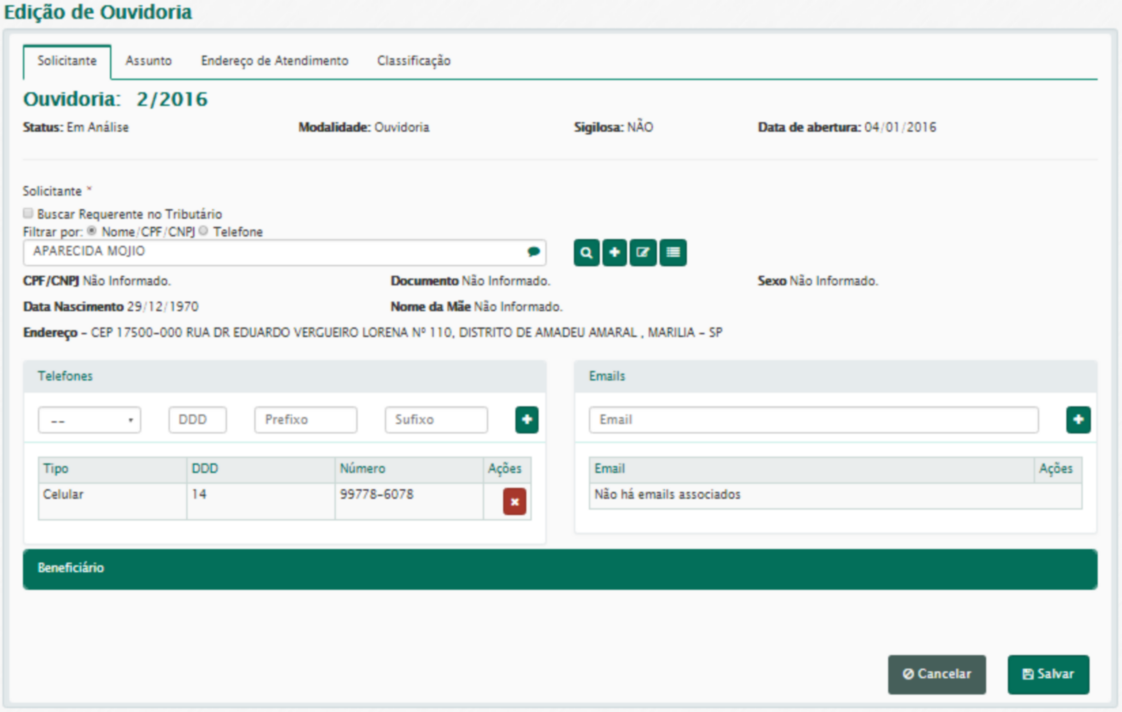The height and width of the screenshot is (712, 1122).
Task: Delete the Celular phone row with red X
Action: click(x=514, y=502)
